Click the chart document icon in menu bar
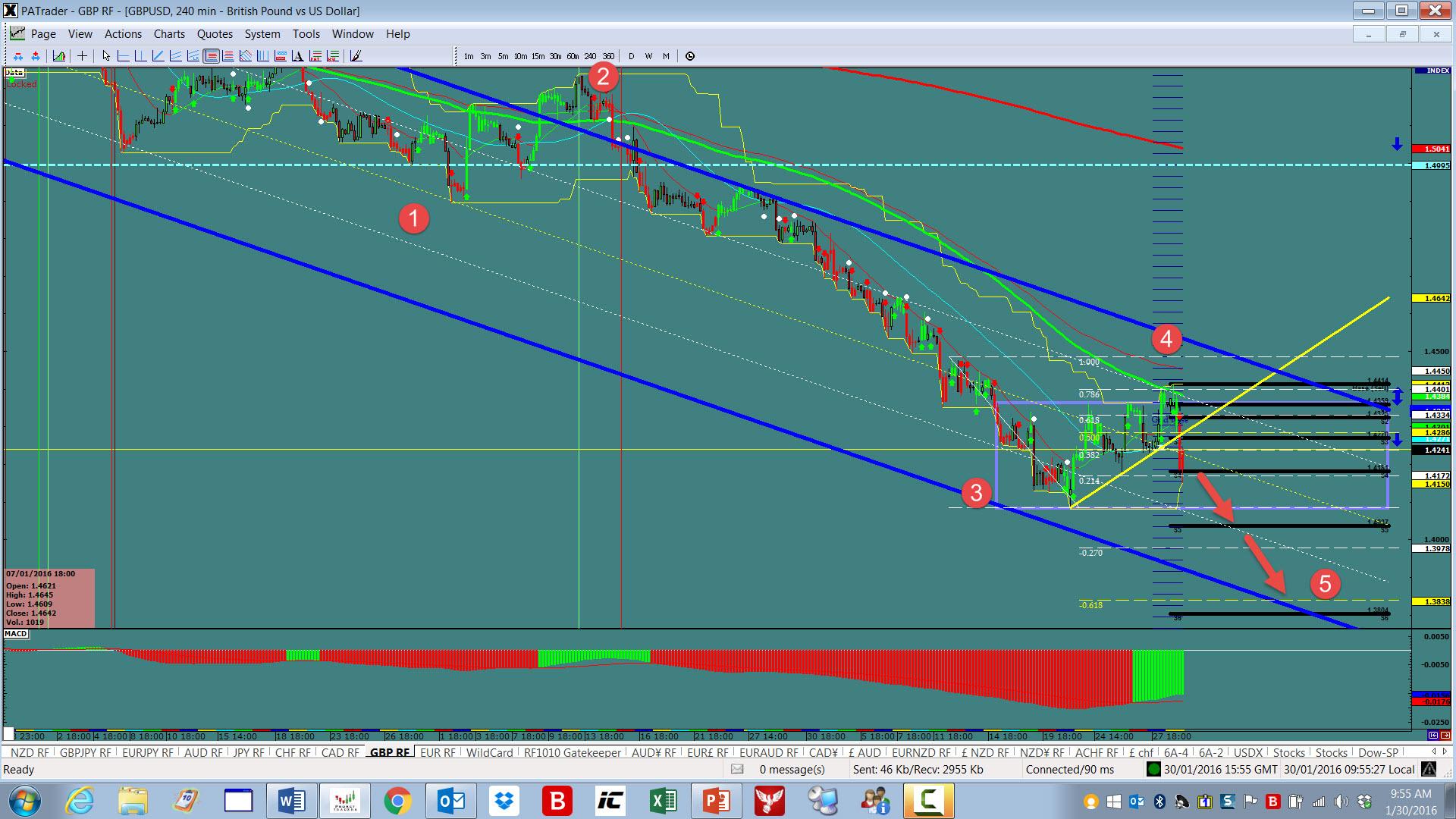Viewport: 1456px width, 819px height. coord(16,34)
